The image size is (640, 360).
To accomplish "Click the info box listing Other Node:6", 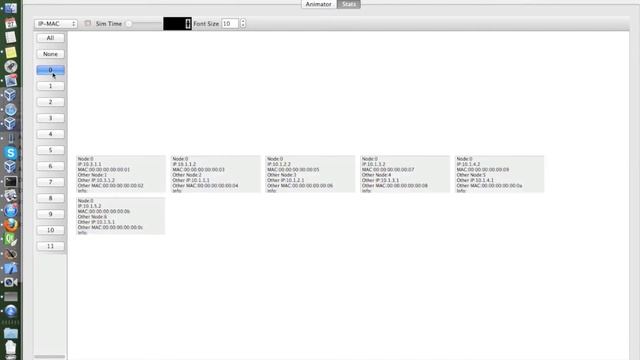I will click(x=120, y=216).
